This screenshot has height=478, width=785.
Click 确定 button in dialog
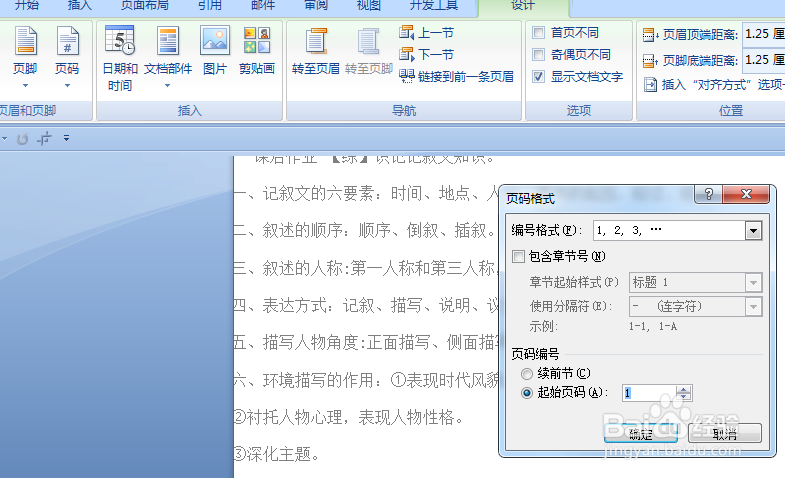[641, 433]
